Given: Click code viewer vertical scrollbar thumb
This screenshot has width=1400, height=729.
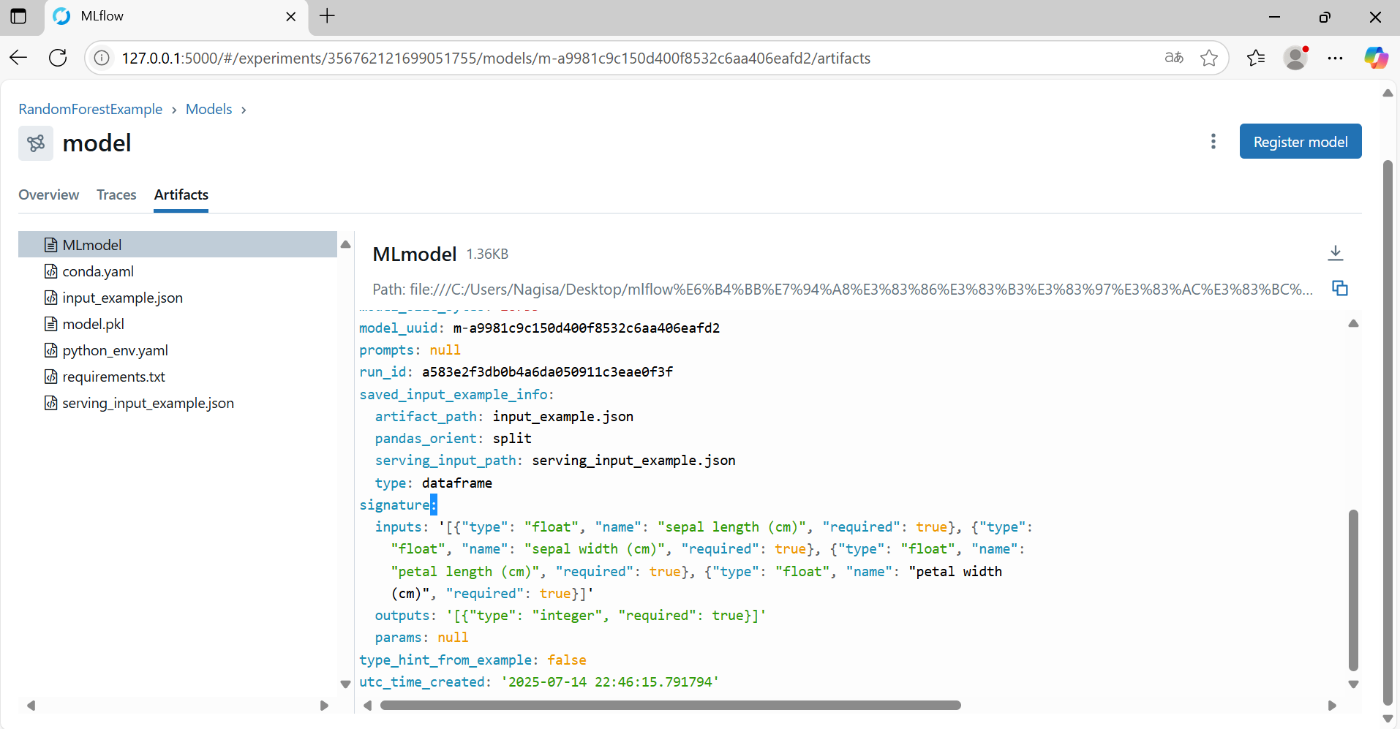Looking at the screenshot, I should click(x=1354, y=590).
